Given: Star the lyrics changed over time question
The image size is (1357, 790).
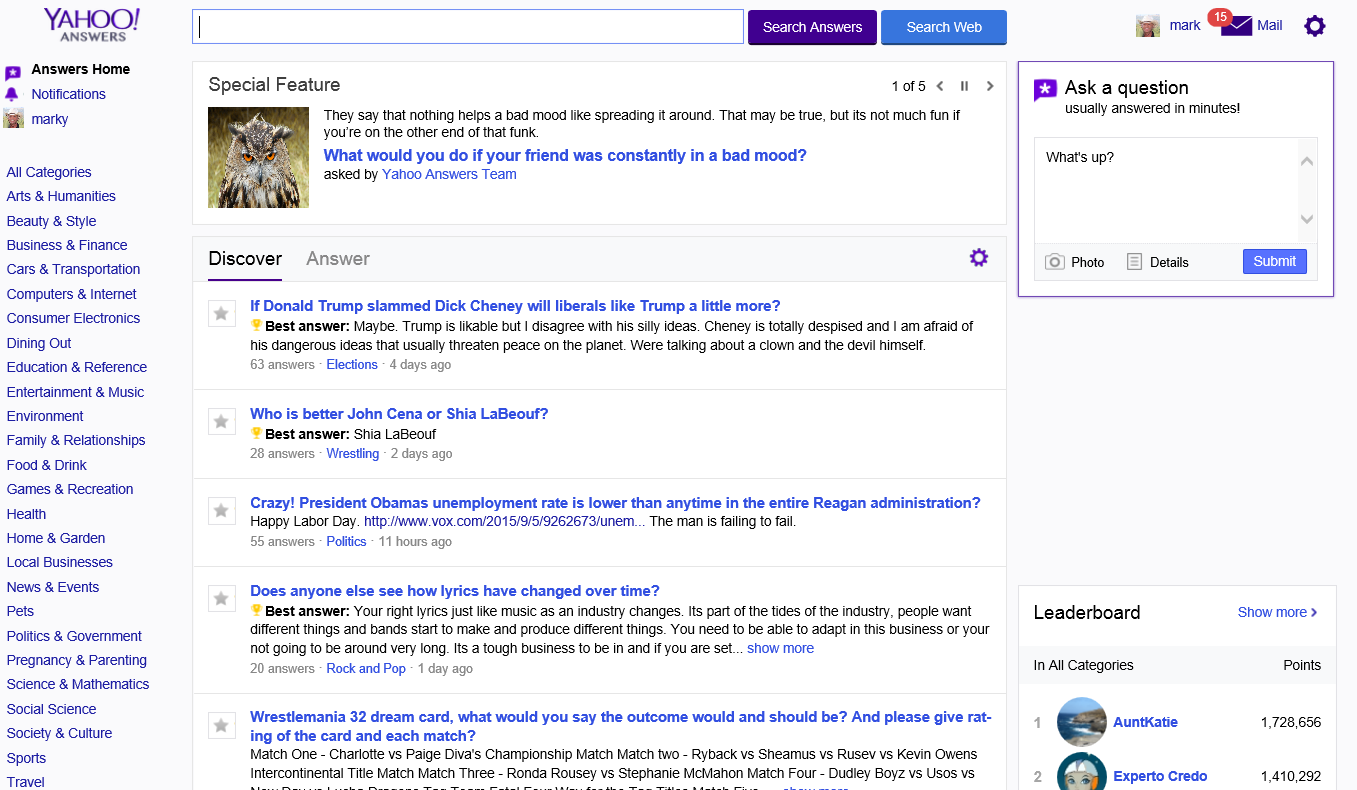Looking at the screenshot, I should pos(222,598).
